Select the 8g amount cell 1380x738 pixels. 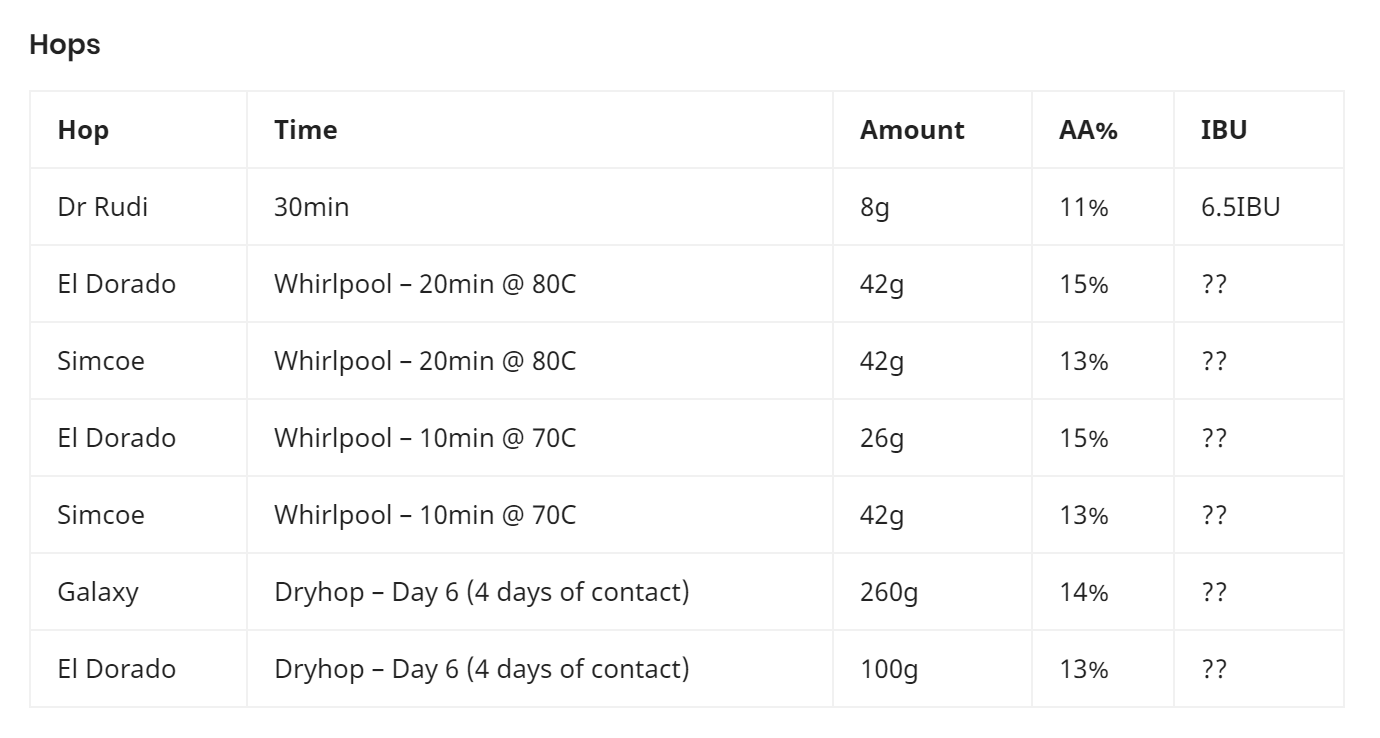874,208
